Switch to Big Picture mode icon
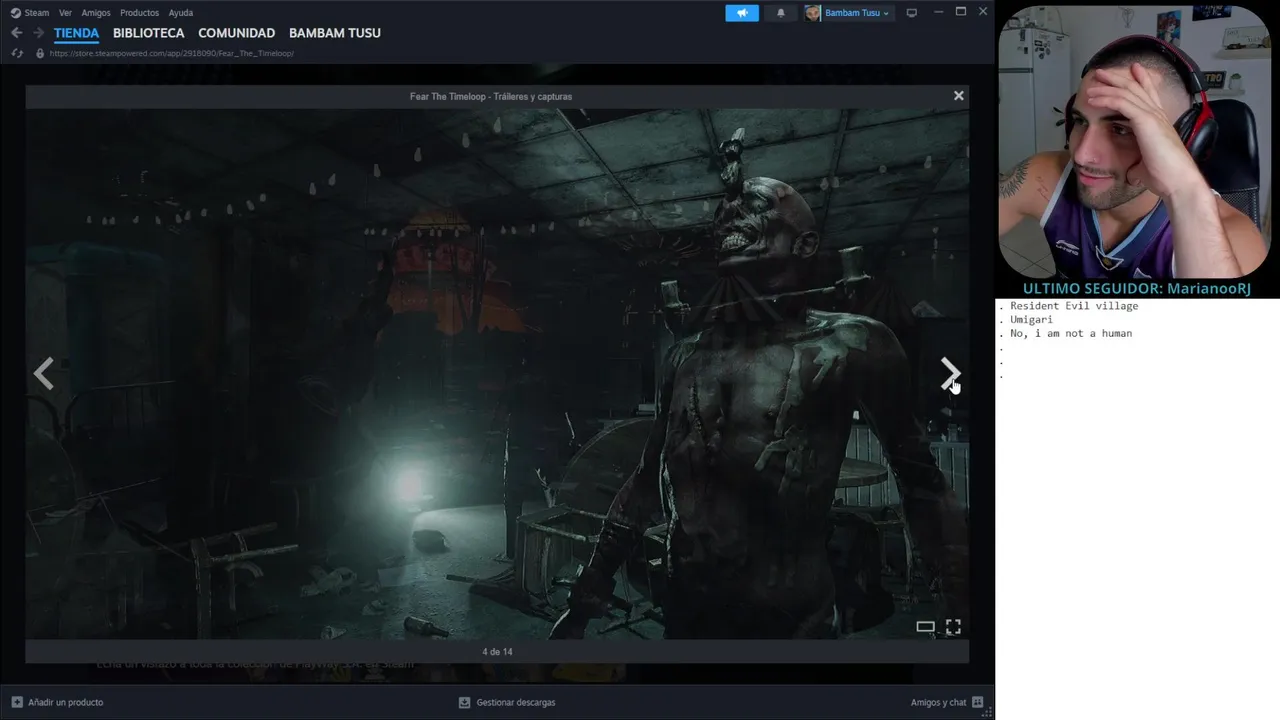The image size is (1280, 720). pyautogui.click(x=911, y=13)
